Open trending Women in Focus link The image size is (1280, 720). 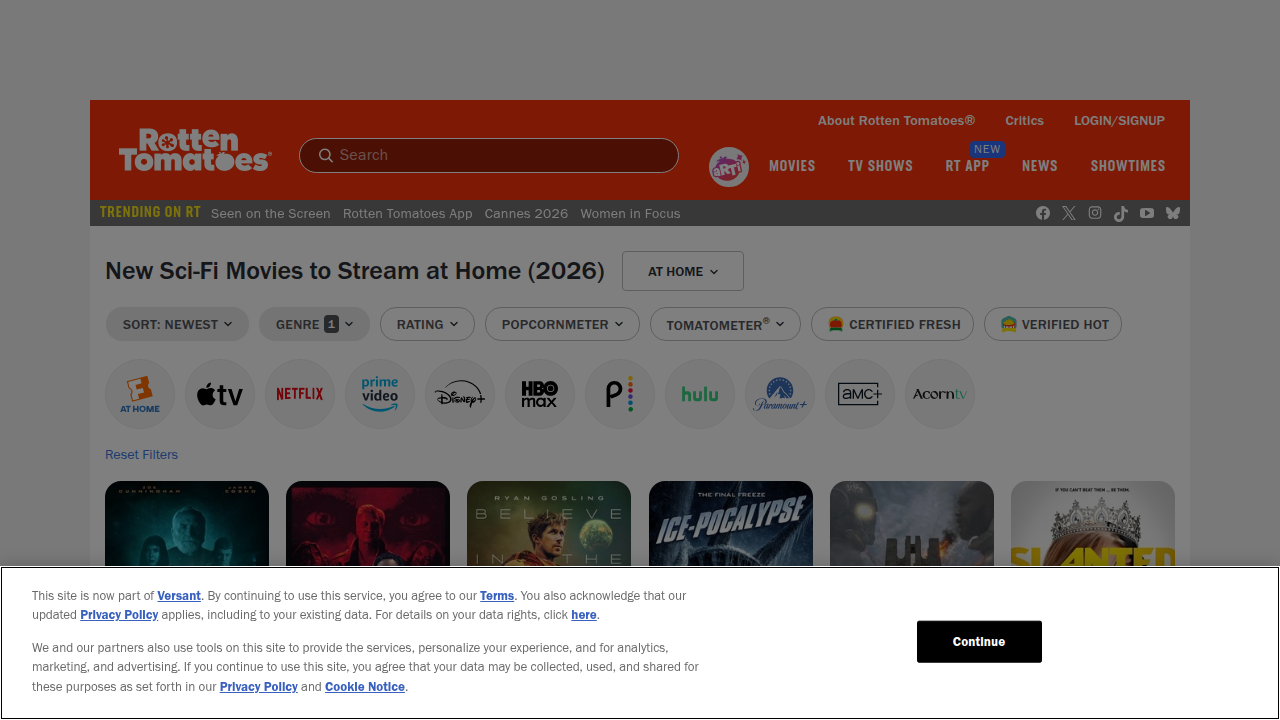(630, 214)
